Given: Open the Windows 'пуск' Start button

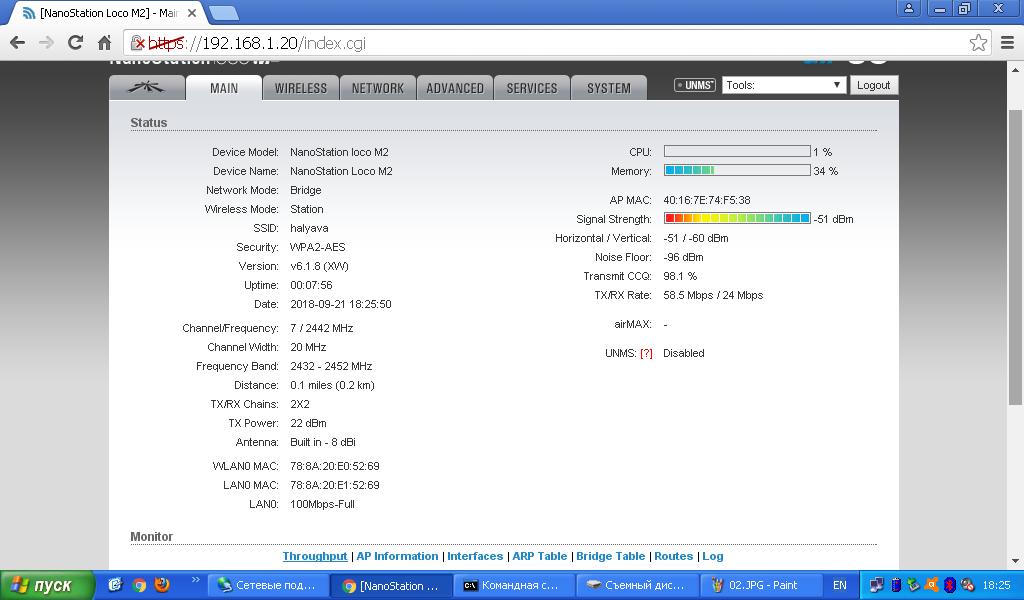Looking at the screenshot, I should click(x=46, y=585).
